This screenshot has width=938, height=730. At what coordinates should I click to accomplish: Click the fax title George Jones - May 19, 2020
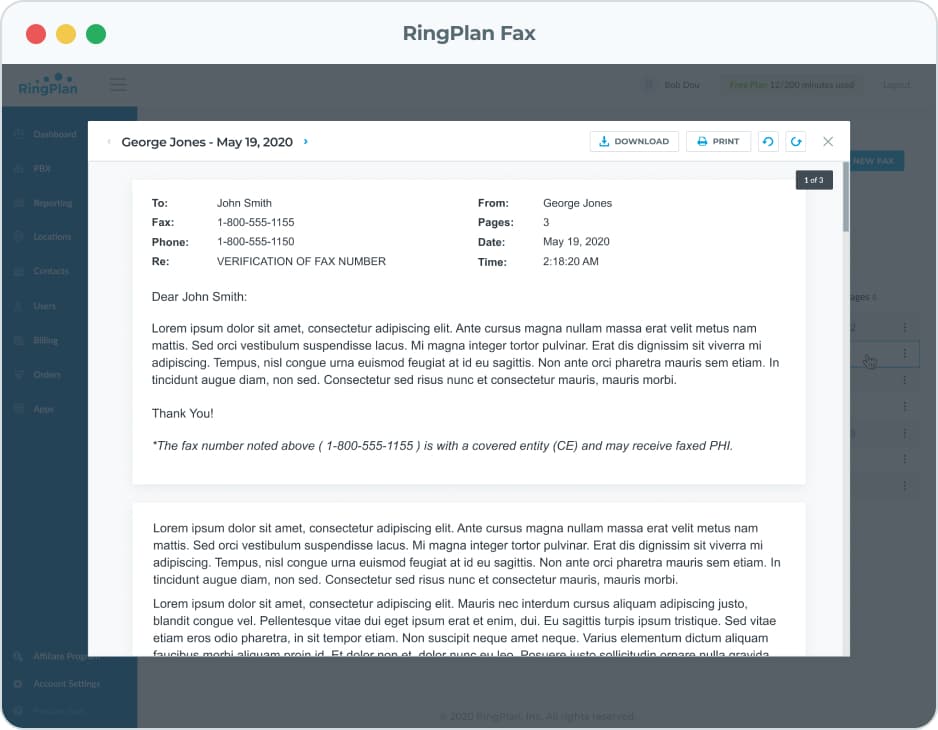click(x=207, y=142)
